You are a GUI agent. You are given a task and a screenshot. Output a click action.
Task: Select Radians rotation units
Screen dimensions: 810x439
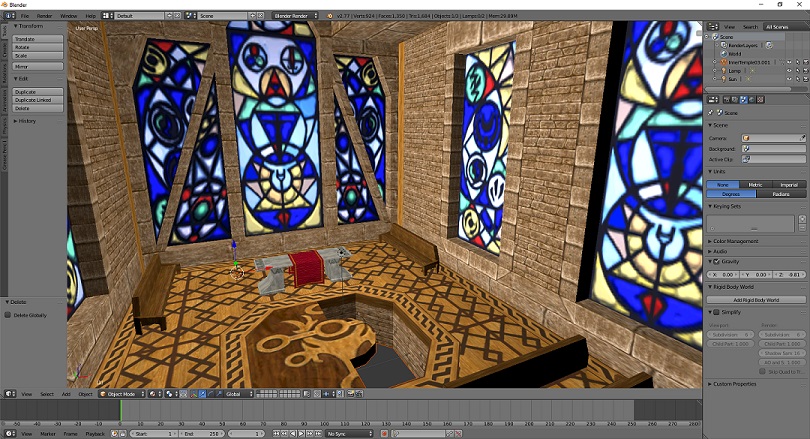781,194
